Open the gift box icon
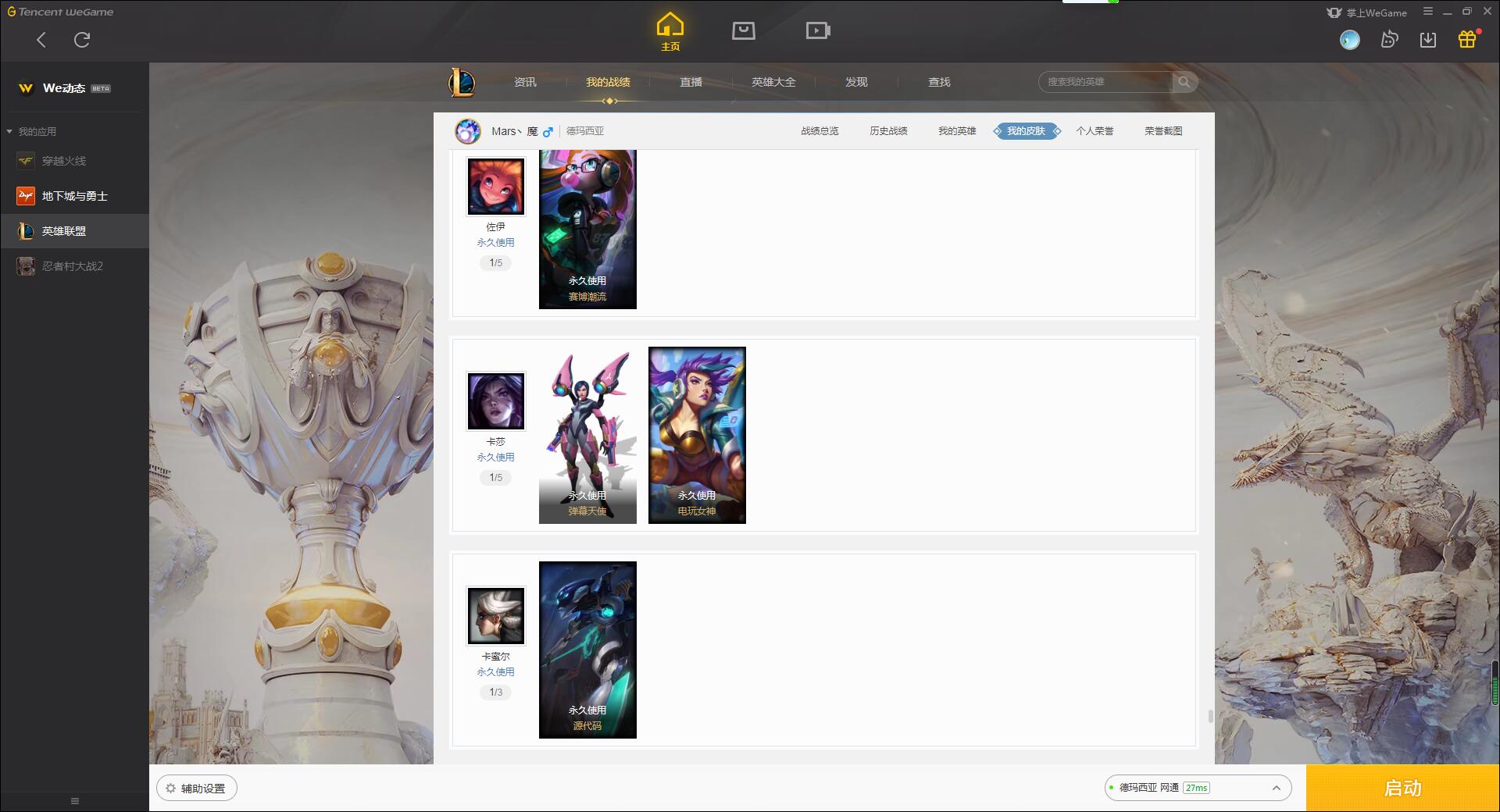The width and height of the screenshot is (1500, 812). pyautogui.click(x=1468, y=39)
